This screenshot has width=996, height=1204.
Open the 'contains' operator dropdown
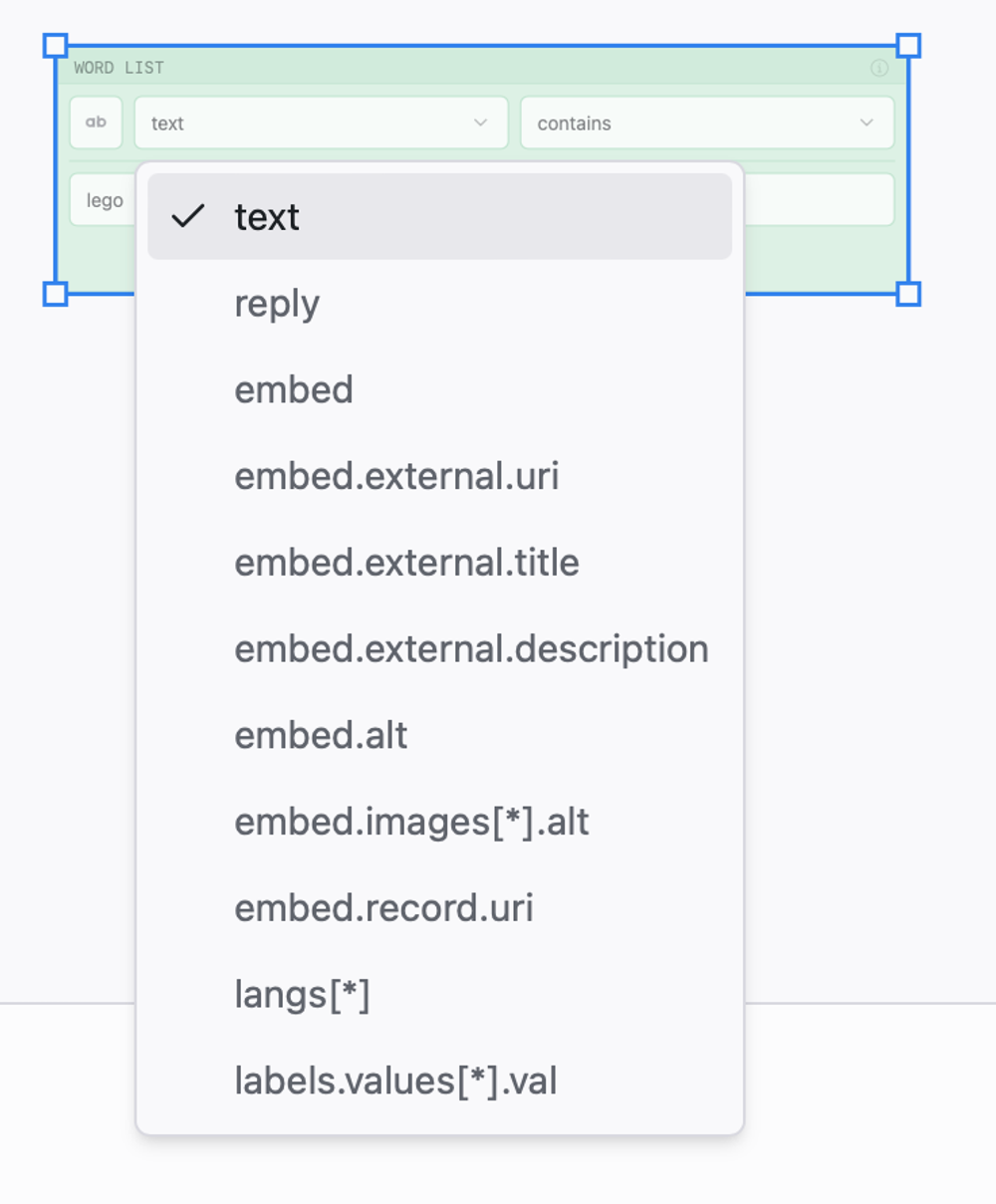click(707, 122)
